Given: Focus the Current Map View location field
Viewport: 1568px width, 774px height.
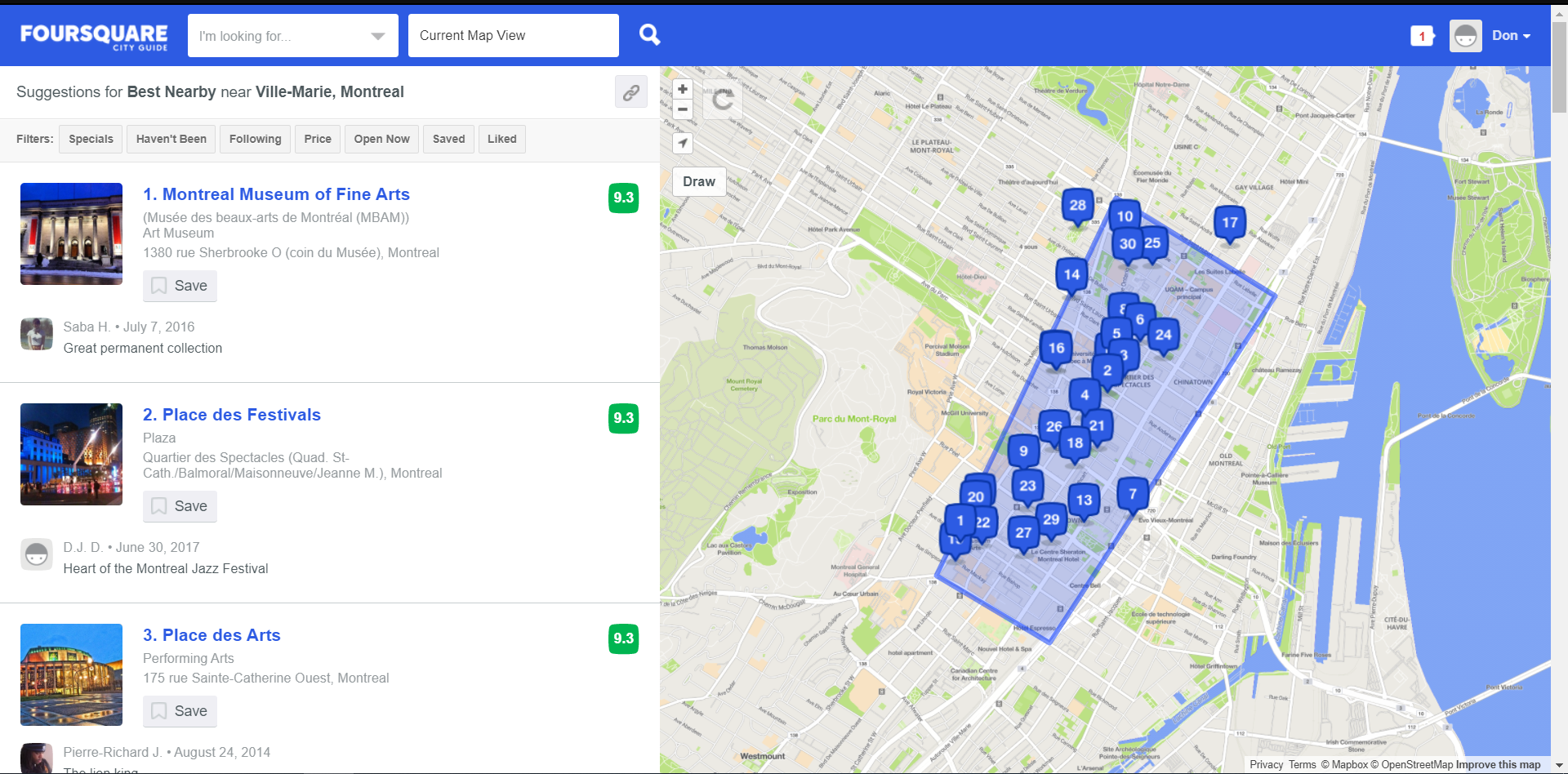Looking at the screenshot, I should 513,35.
